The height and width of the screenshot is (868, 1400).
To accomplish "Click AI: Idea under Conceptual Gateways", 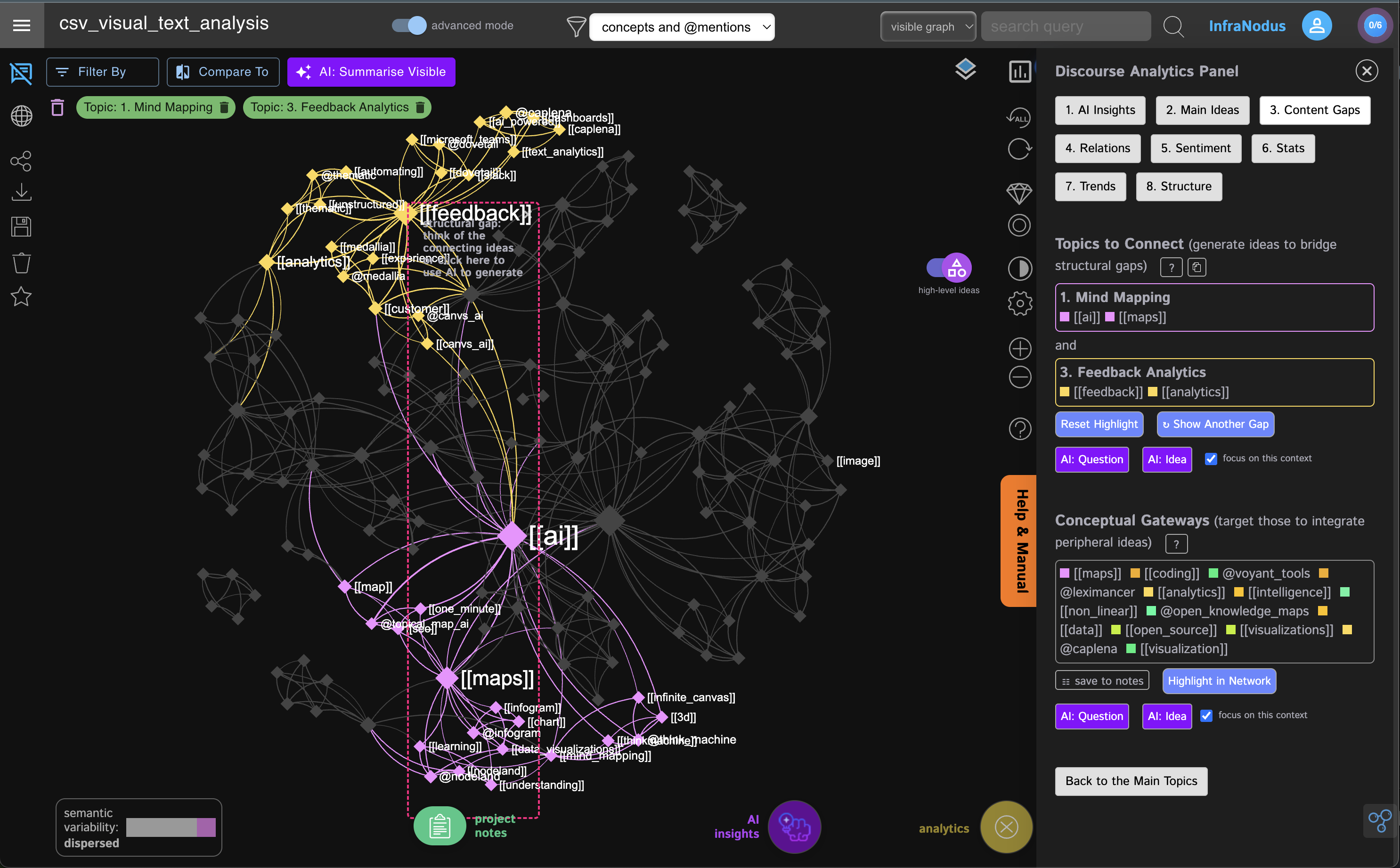I will [x=1166, y=716].
